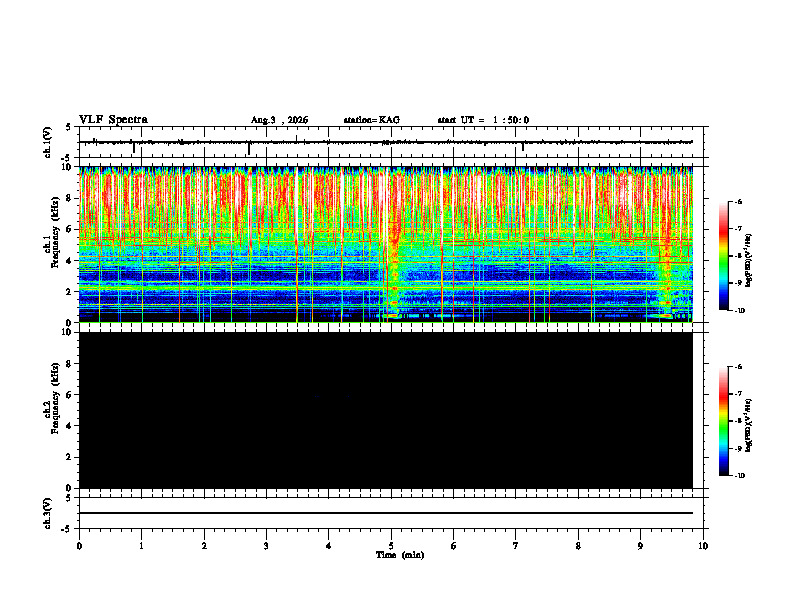
Task: Select the ch.2 Frequency (kHz) axis label
Action: (x=55, y=398)
